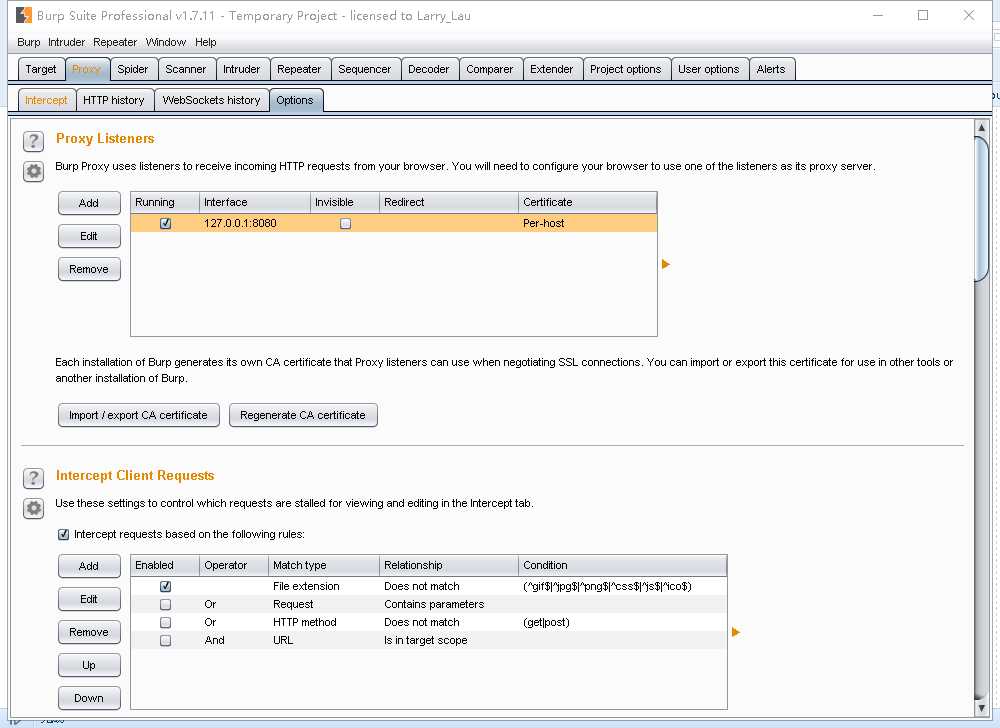Click the Up button for rules

coord(89,665)
